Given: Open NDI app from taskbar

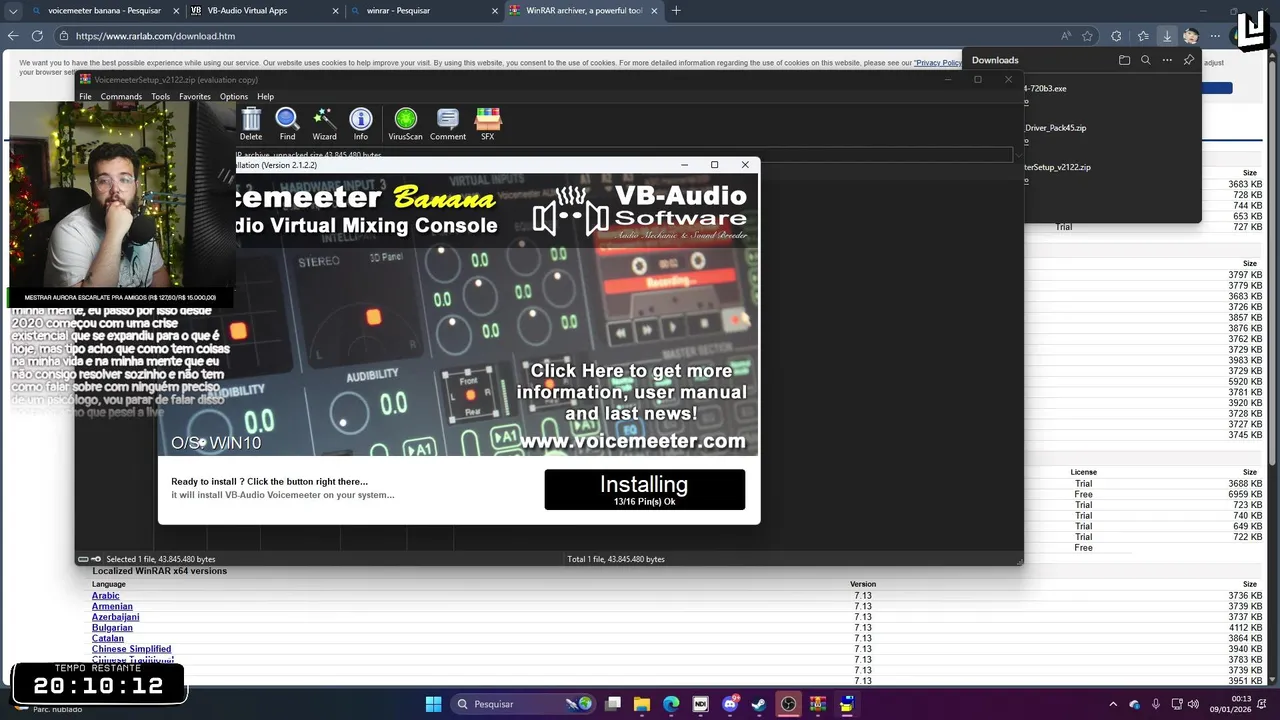Looking at the screenshot, I should point(700,704).
